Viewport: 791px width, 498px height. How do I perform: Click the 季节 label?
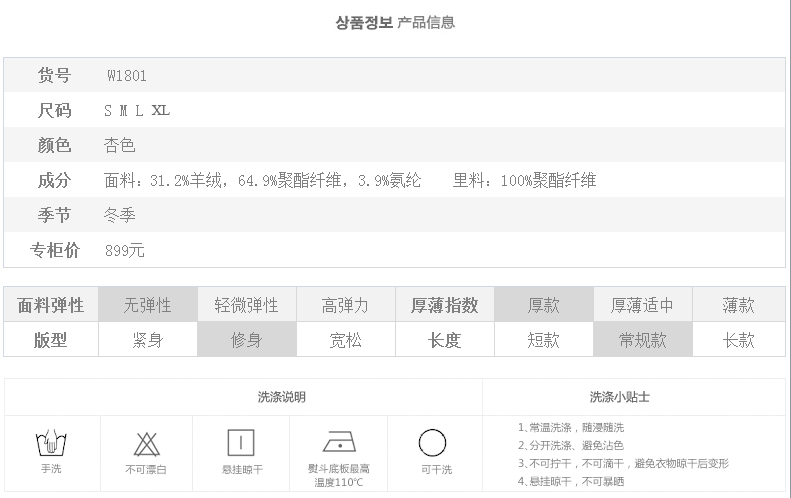[54, 215]
